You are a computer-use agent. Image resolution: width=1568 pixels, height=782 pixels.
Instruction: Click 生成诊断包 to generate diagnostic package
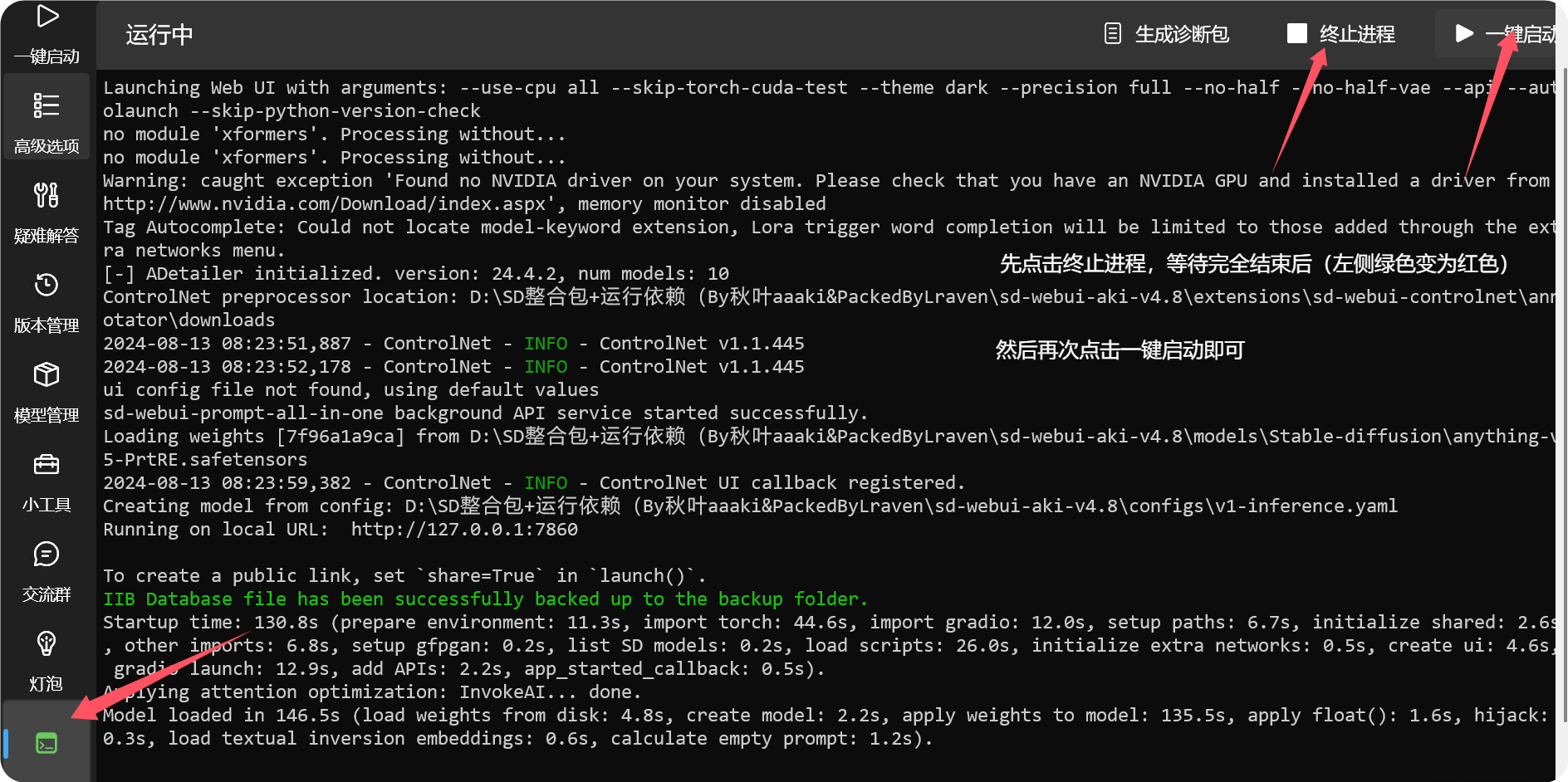(1166, 34)
